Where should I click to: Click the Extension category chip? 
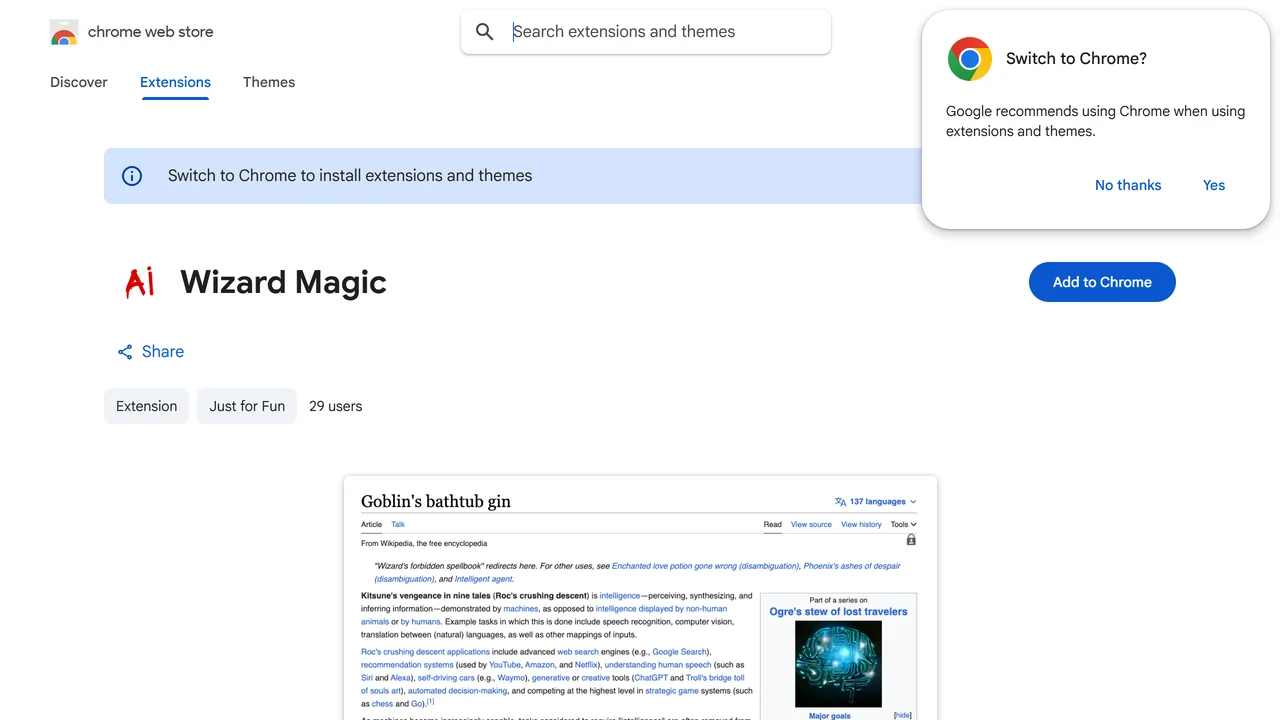click(146, 406)
